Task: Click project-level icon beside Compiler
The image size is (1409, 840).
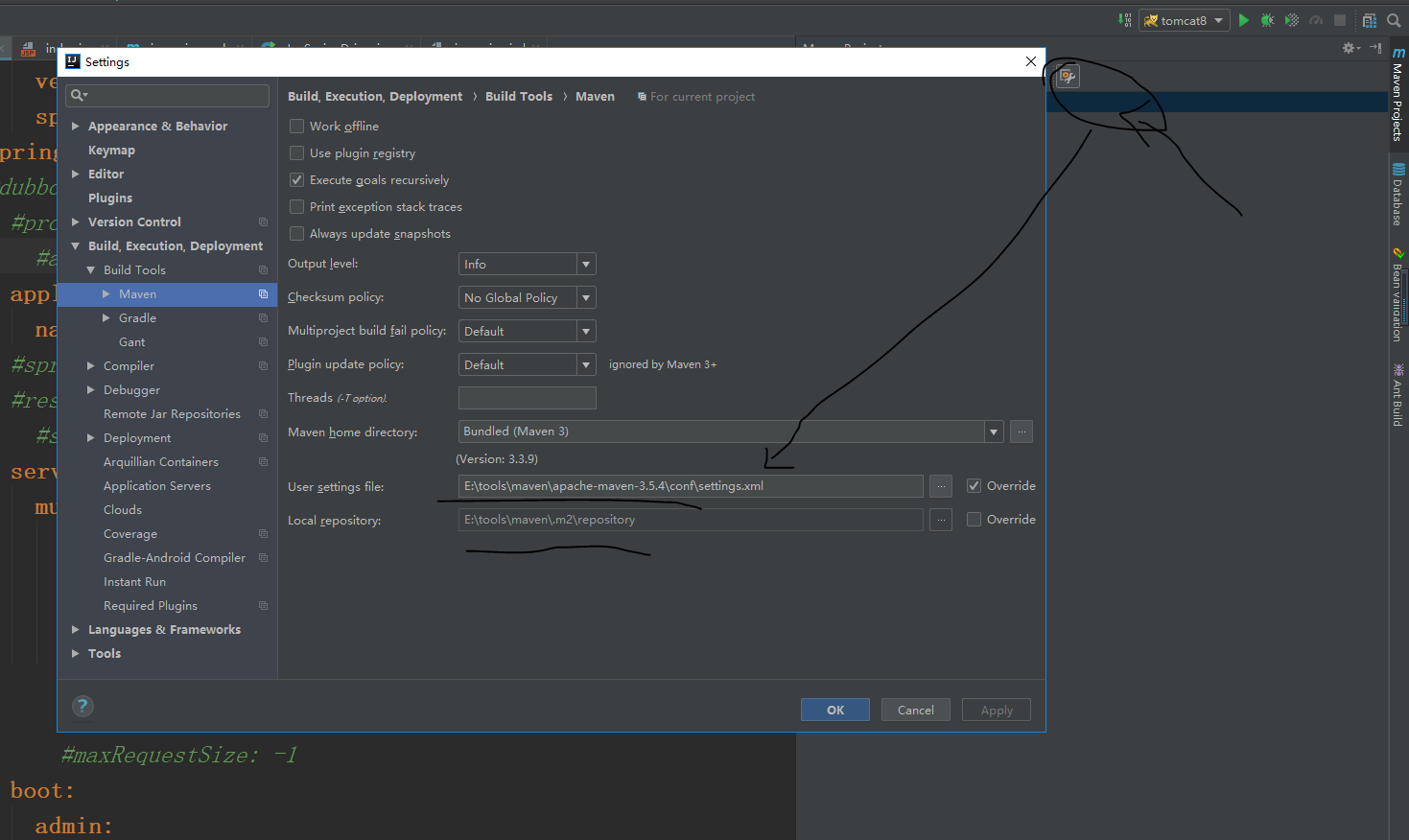Action: (263, 366)
